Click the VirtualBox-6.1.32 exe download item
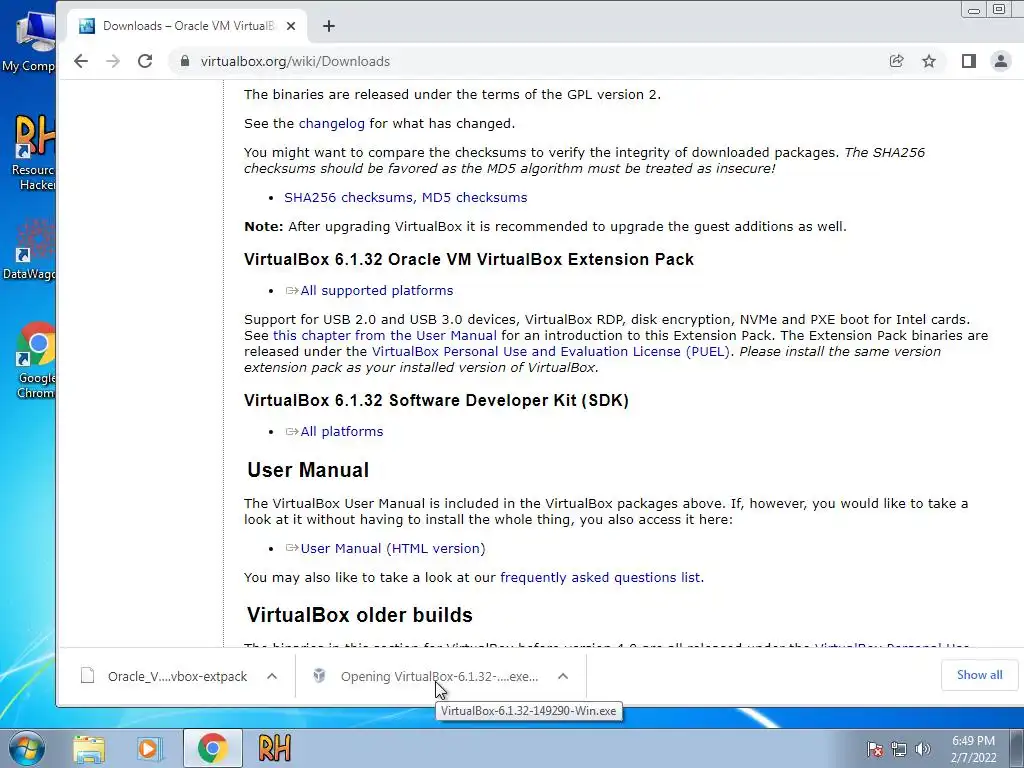The width and height of the screenshot is (1024, 768). (x=439, y=677)
